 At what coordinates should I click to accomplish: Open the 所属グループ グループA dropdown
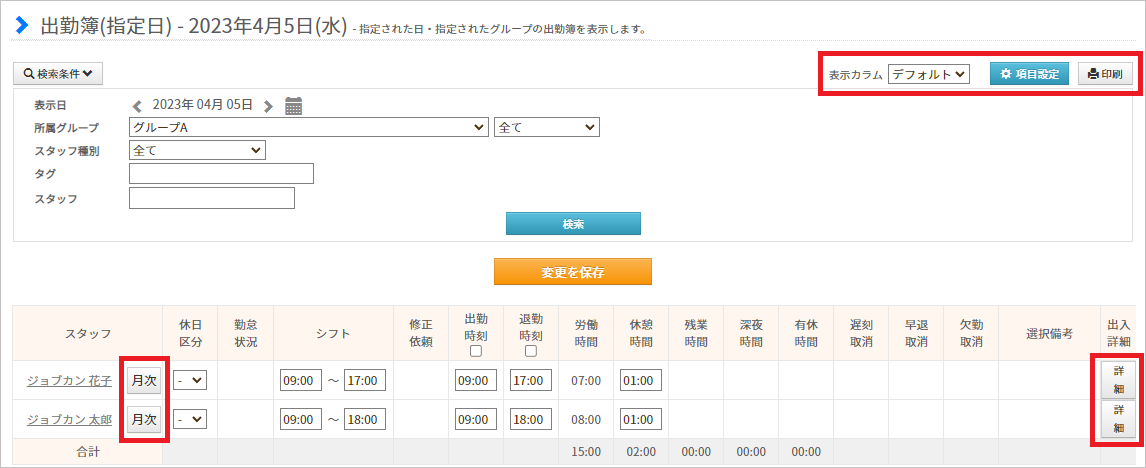click(308, 127)
